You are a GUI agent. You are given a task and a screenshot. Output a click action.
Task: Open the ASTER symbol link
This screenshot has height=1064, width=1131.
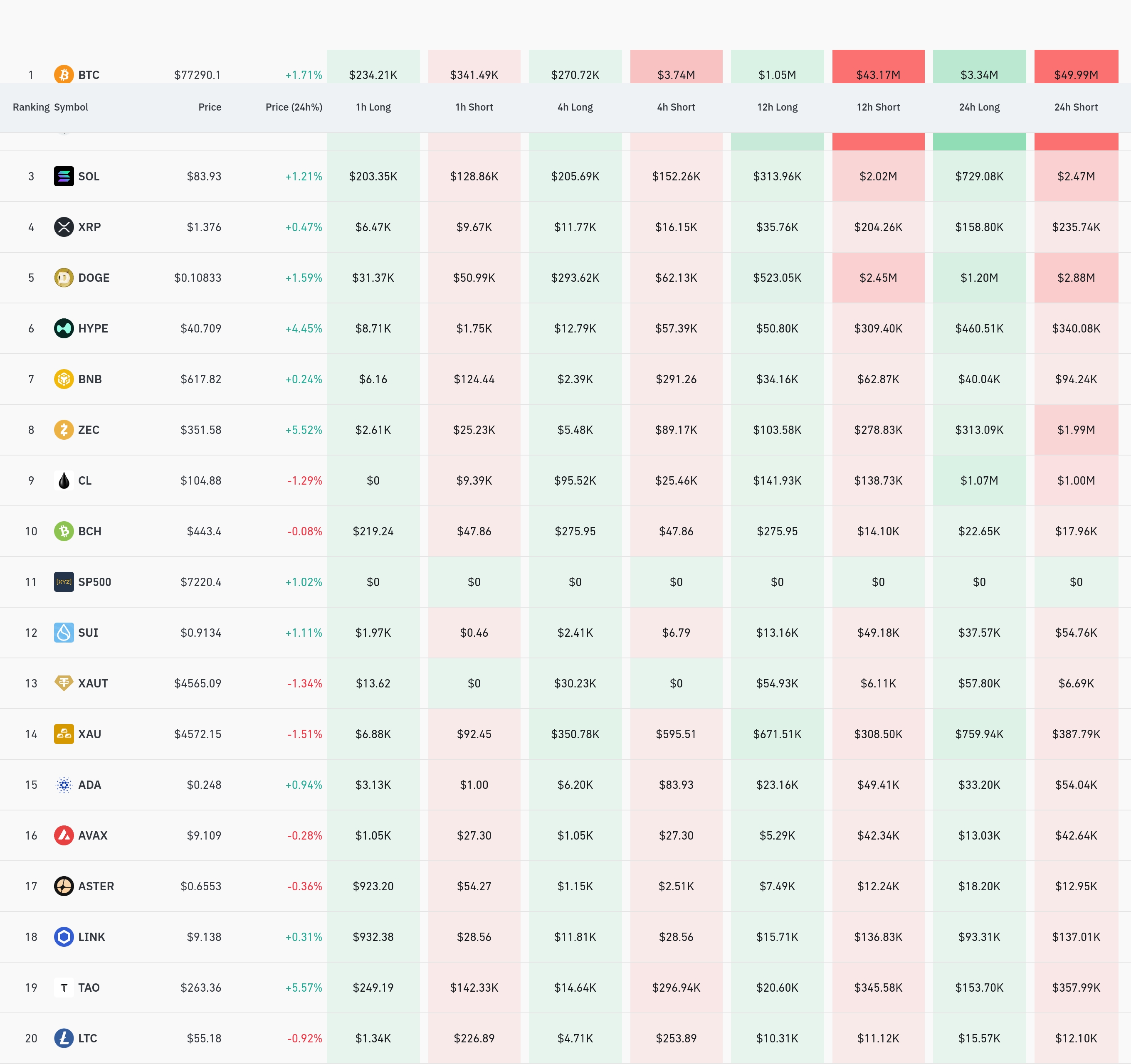click(96, 886)
